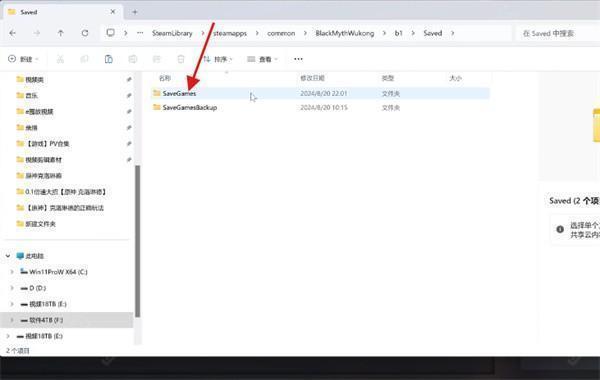Select the Saved tab

pyautogui.click(x=63, y=12)
